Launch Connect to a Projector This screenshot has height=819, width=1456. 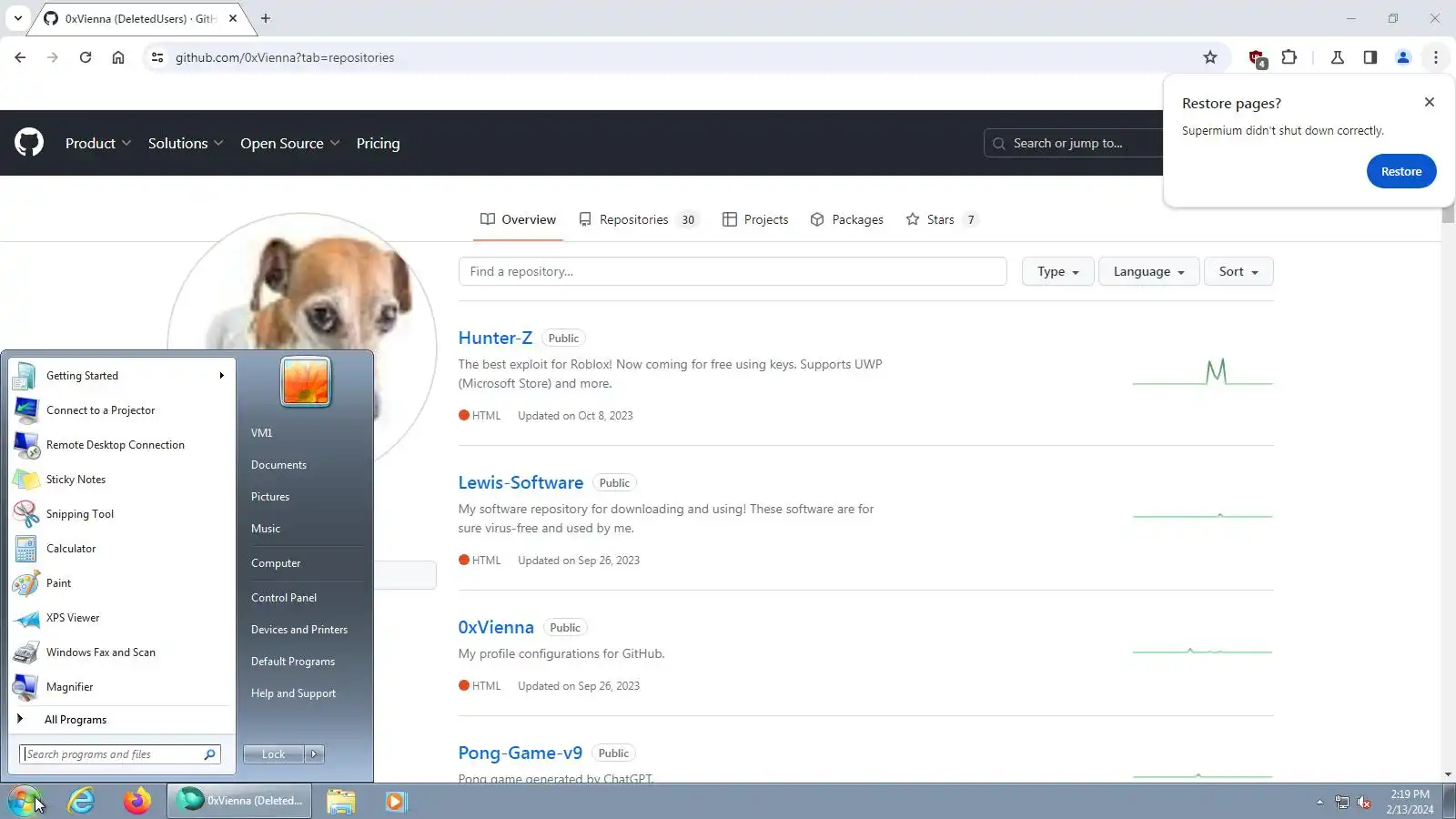point(121,410)
